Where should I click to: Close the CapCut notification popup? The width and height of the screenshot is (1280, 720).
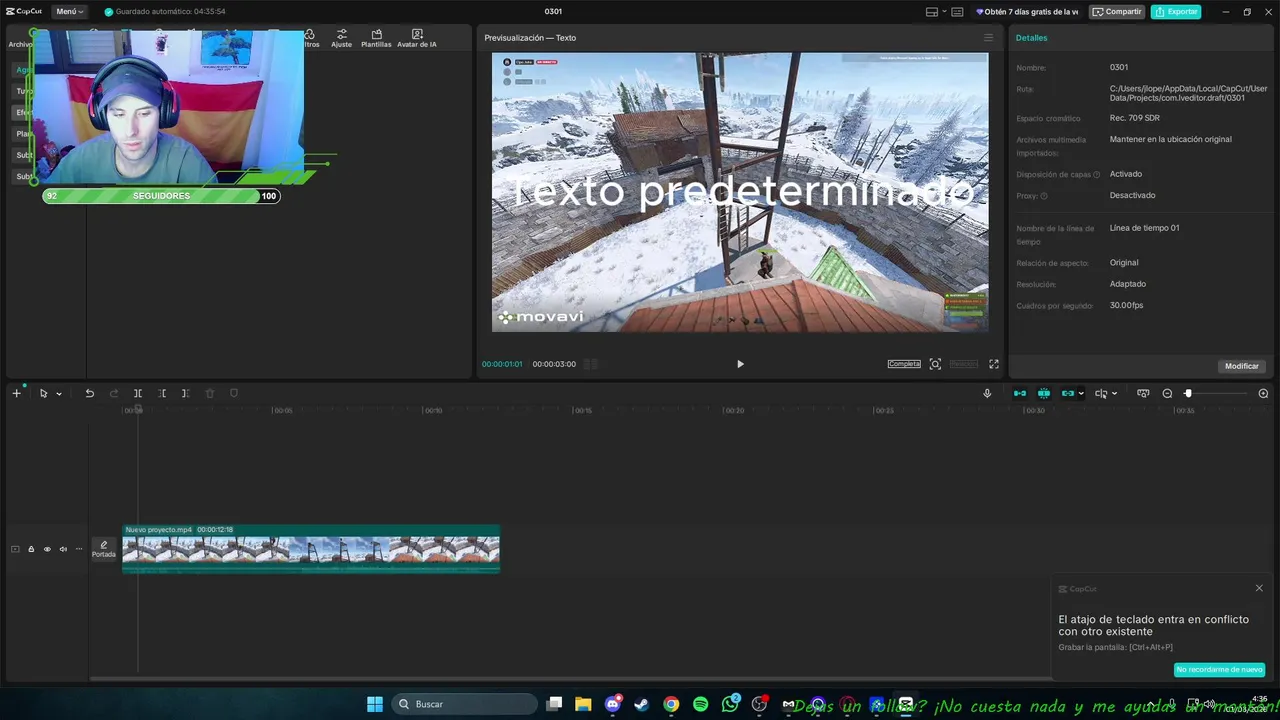pyautogui.click(x=1259, y=588)
